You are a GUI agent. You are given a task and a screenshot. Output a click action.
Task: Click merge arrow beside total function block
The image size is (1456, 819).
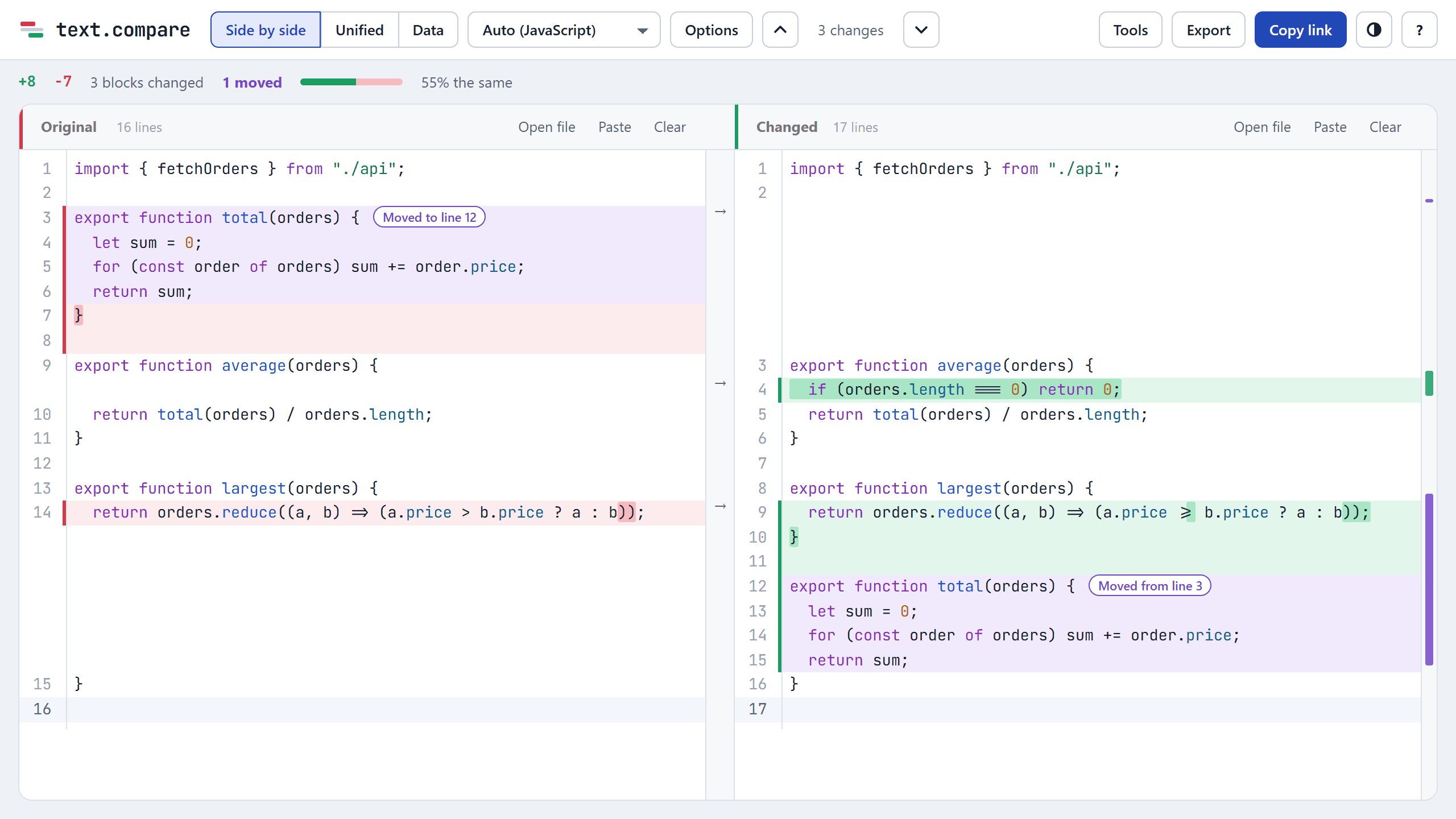click(720, 212)
